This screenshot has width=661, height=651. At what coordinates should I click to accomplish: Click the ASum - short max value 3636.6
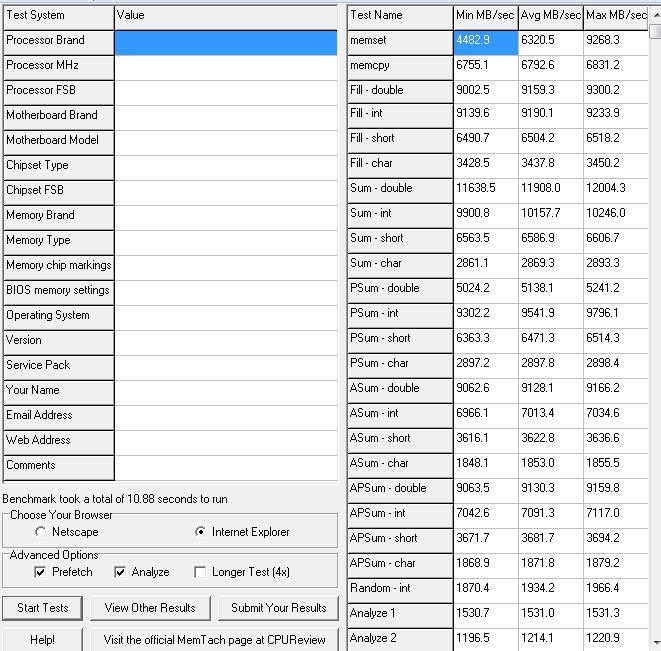tap(616, 441)
